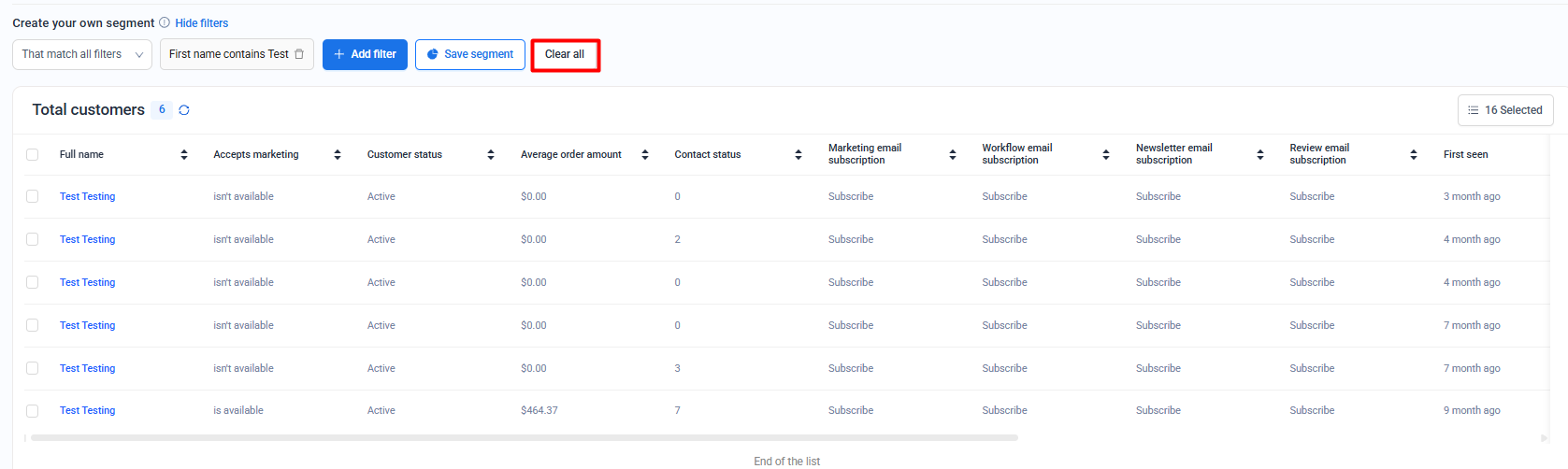Sort table by Full name column
This screenshot has height=469, width=1568.
[x=184, y=155]
